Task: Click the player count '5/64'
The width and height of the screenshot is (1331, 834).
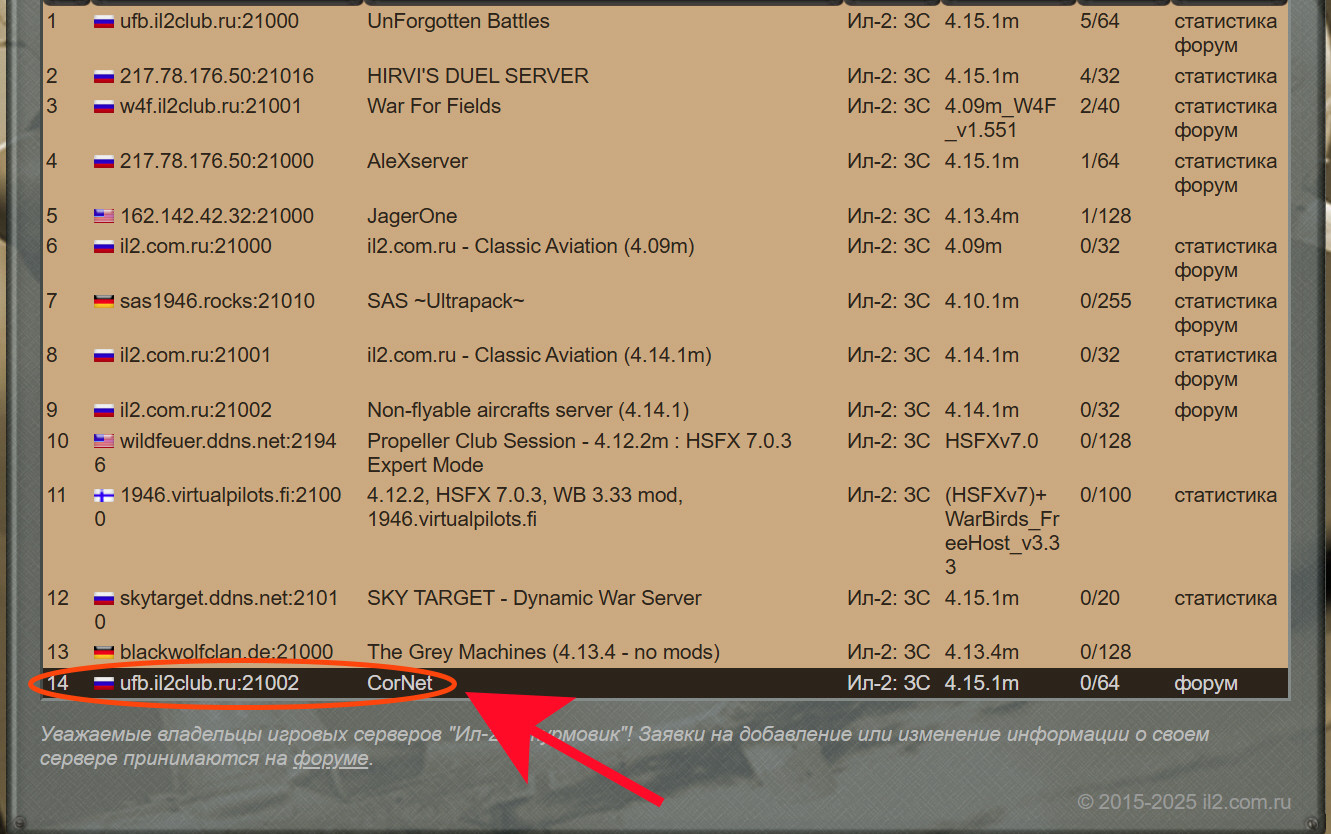Action: 1100,21
